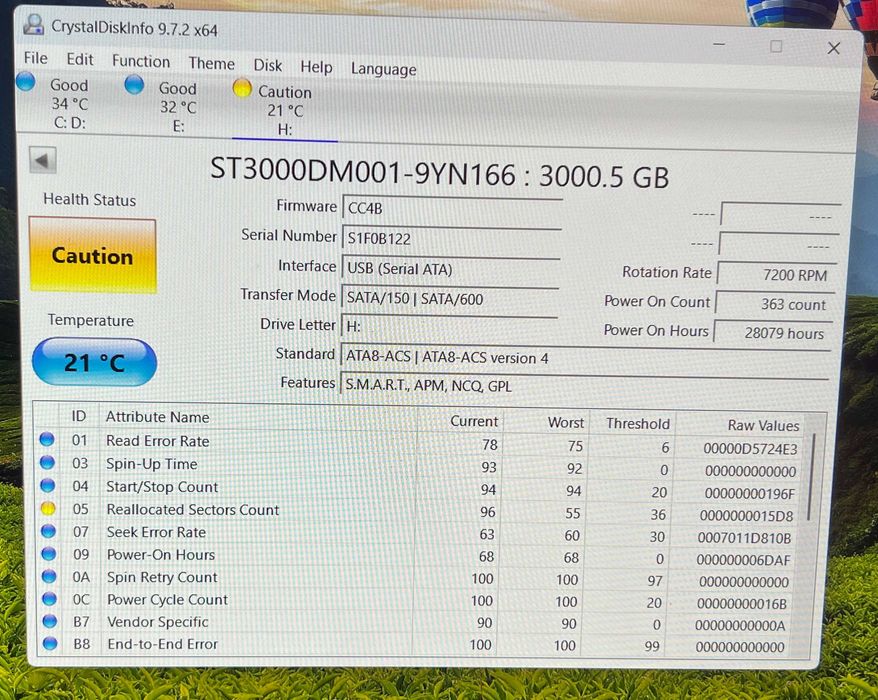Click the Raw Values column header
The height and width of the screenshot is (700, 878).
[x=763, y=426]
